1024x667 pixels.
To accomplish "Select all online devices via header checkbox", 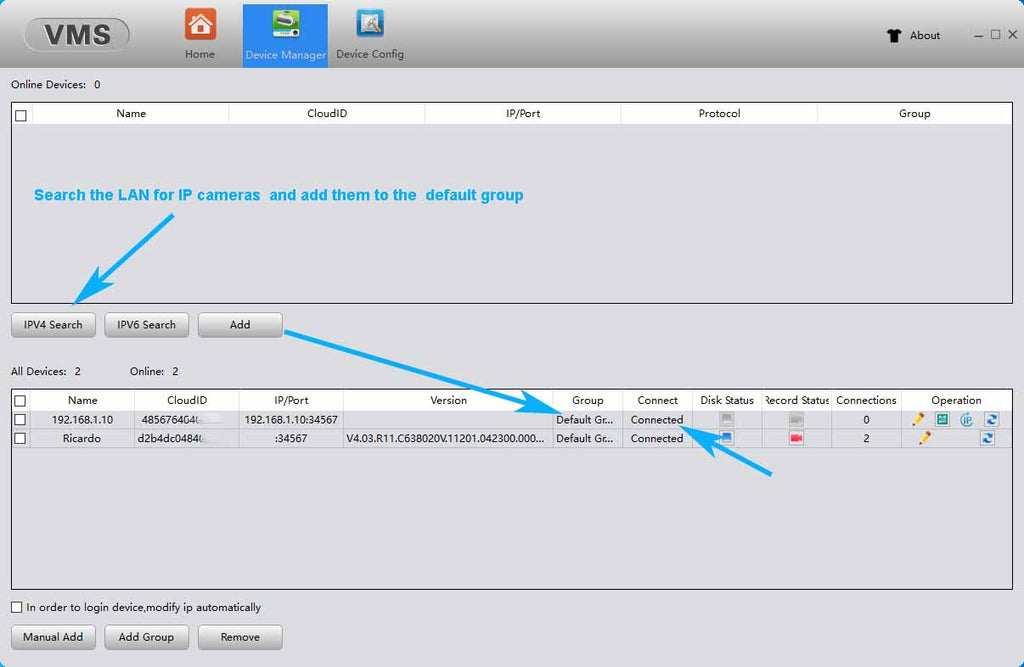I will [21, 115].
